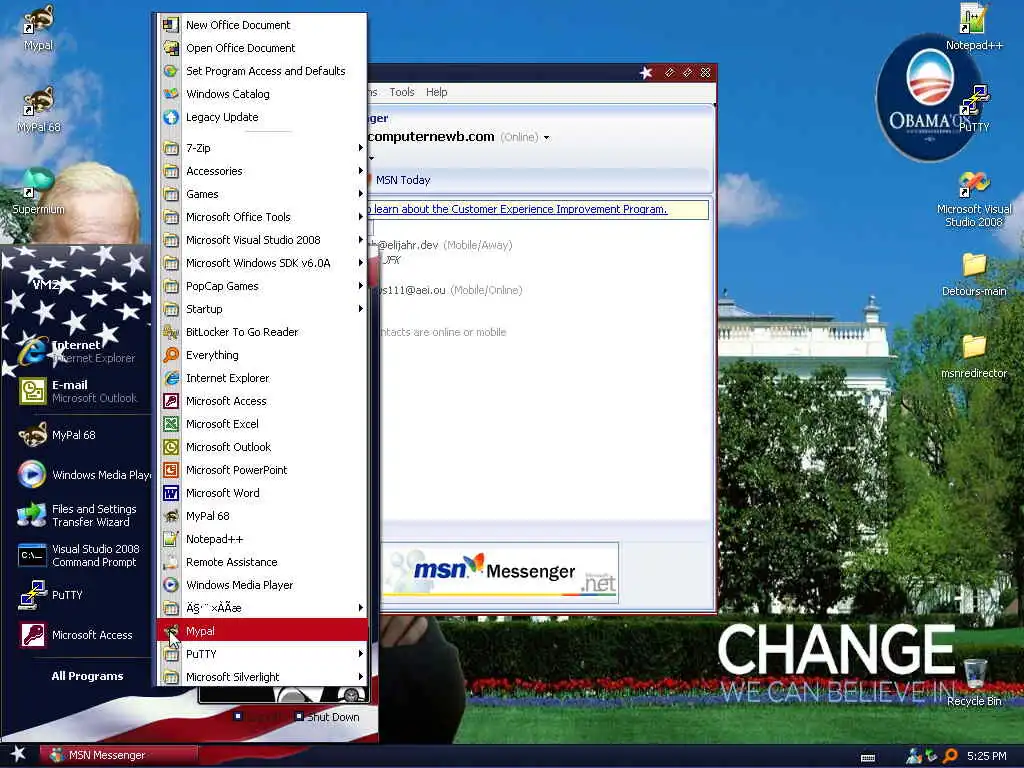This screenshot has height=768, width=1024.
Task: Click the highlighted Mypal program entry
Action: [x=263, y=631]
